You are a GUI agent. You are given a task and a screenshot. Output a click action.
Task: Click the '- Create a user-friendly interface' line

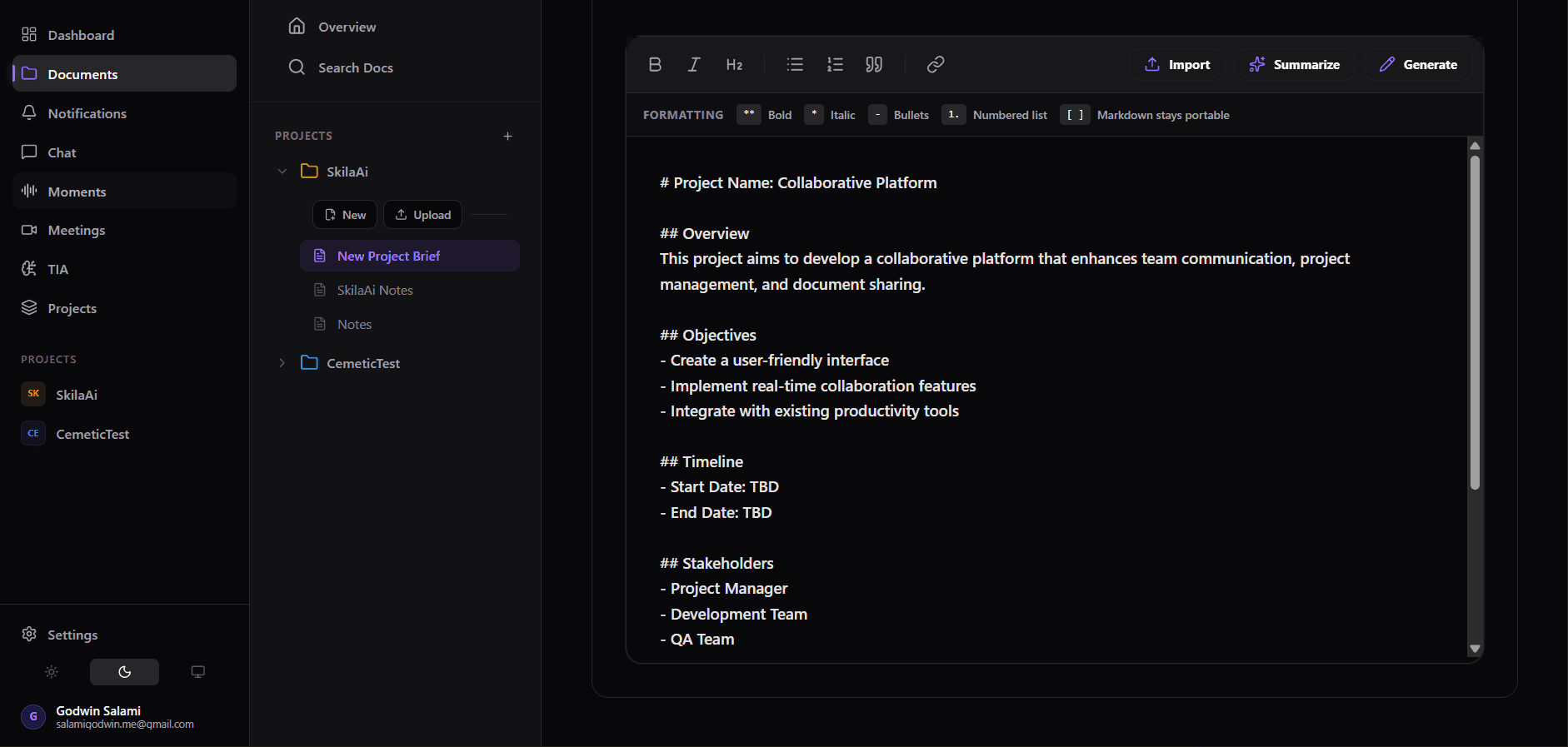(775, 361)
